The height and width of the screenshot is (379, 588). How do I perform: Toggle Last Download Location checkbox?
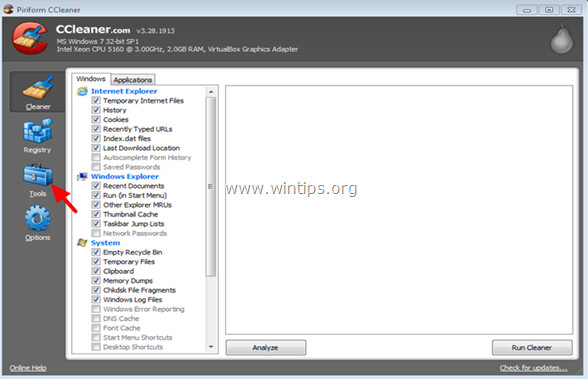coord(96,148)
